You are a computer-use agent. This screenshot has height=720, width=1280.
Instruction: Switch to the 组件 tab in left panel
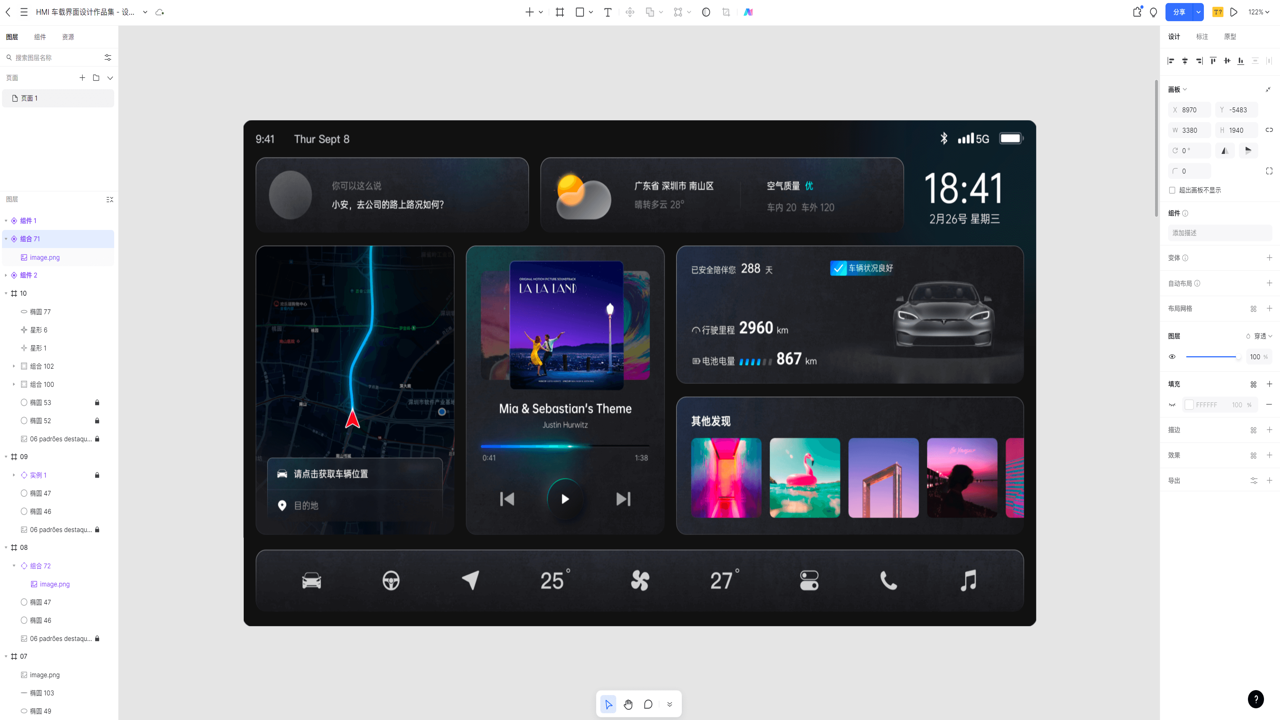40,37
